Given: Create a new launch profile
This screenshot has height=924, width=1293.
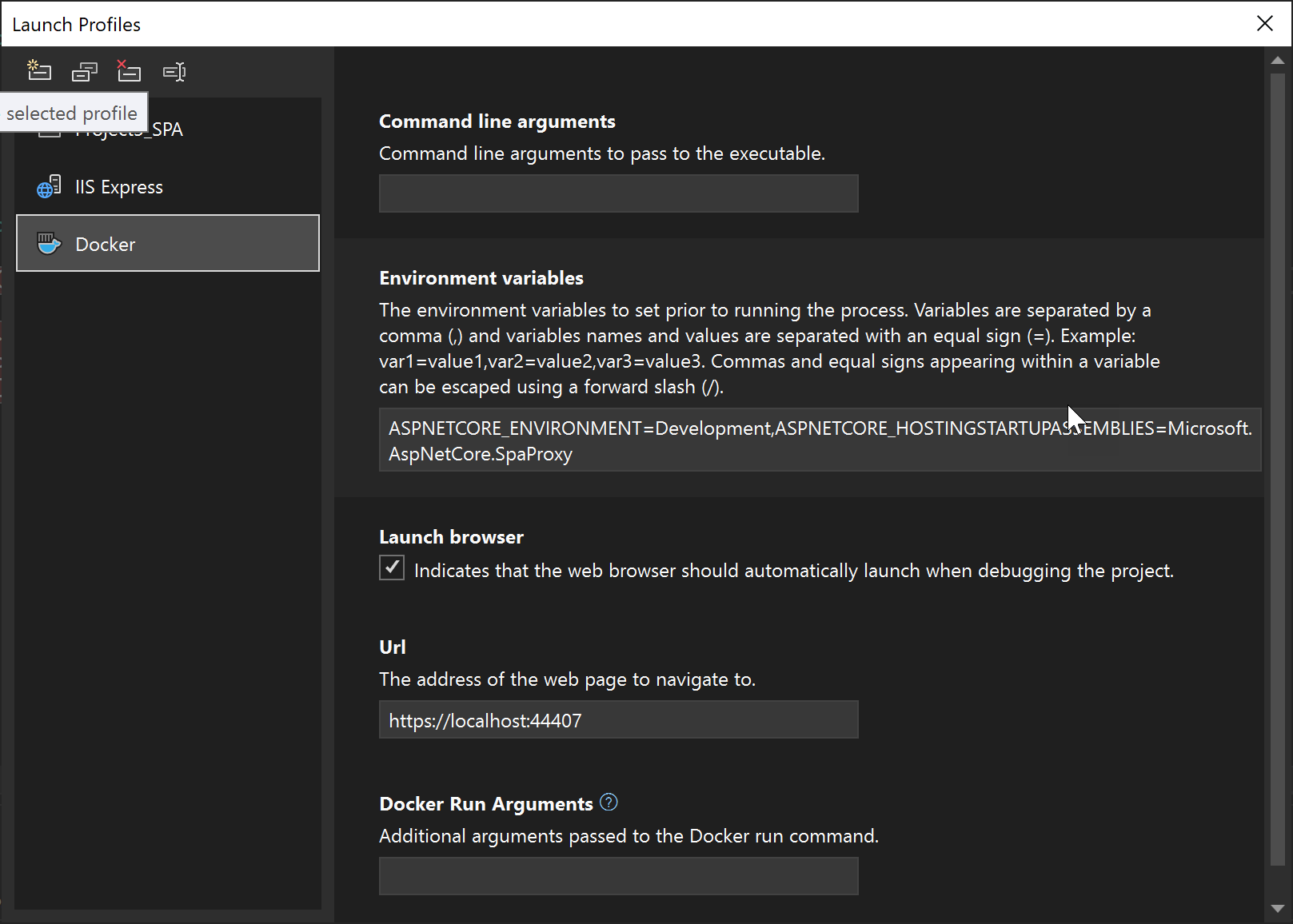Looking at the screenshot, I should 38,71.
